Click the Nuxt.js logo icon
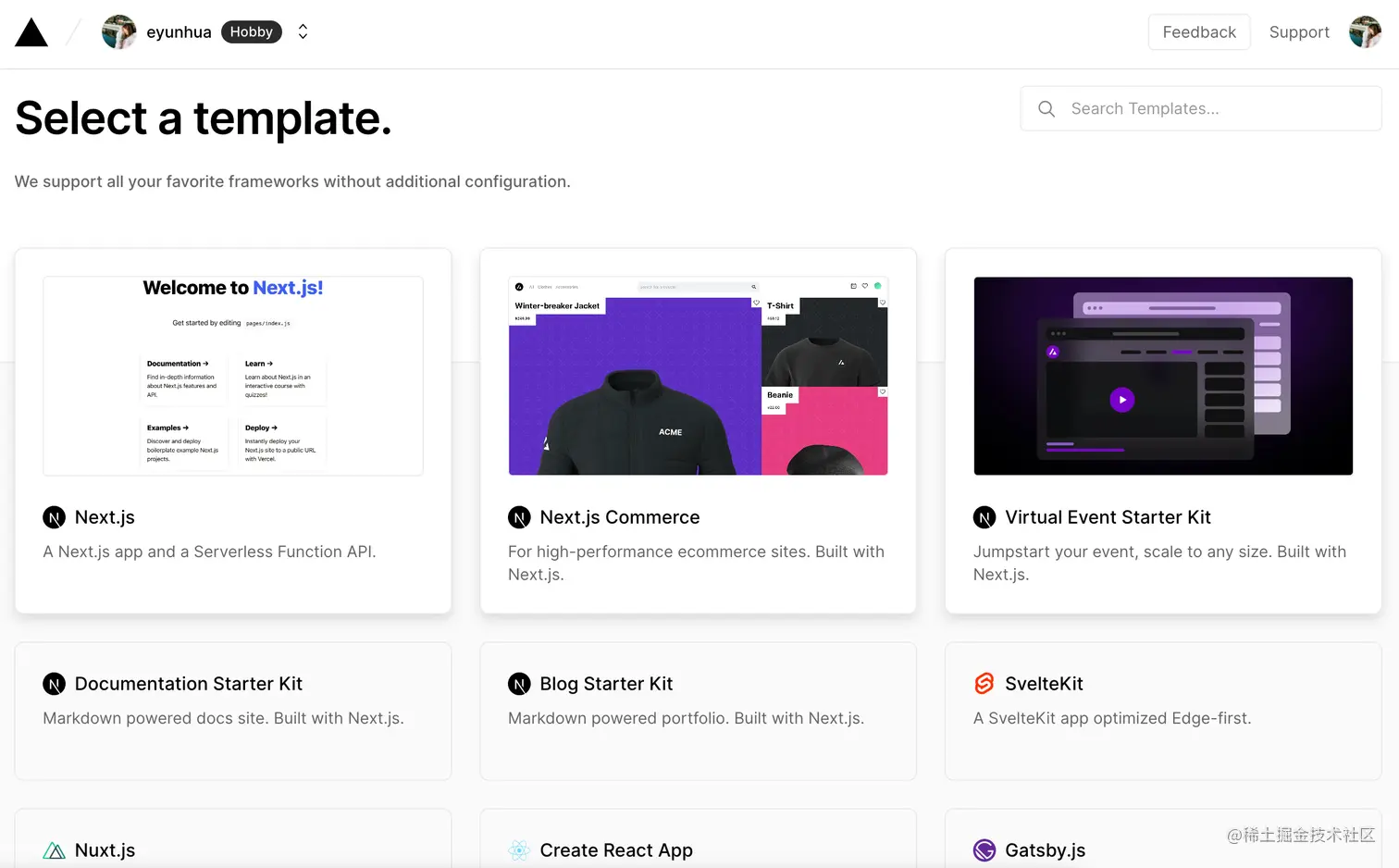 coord(55,850)
